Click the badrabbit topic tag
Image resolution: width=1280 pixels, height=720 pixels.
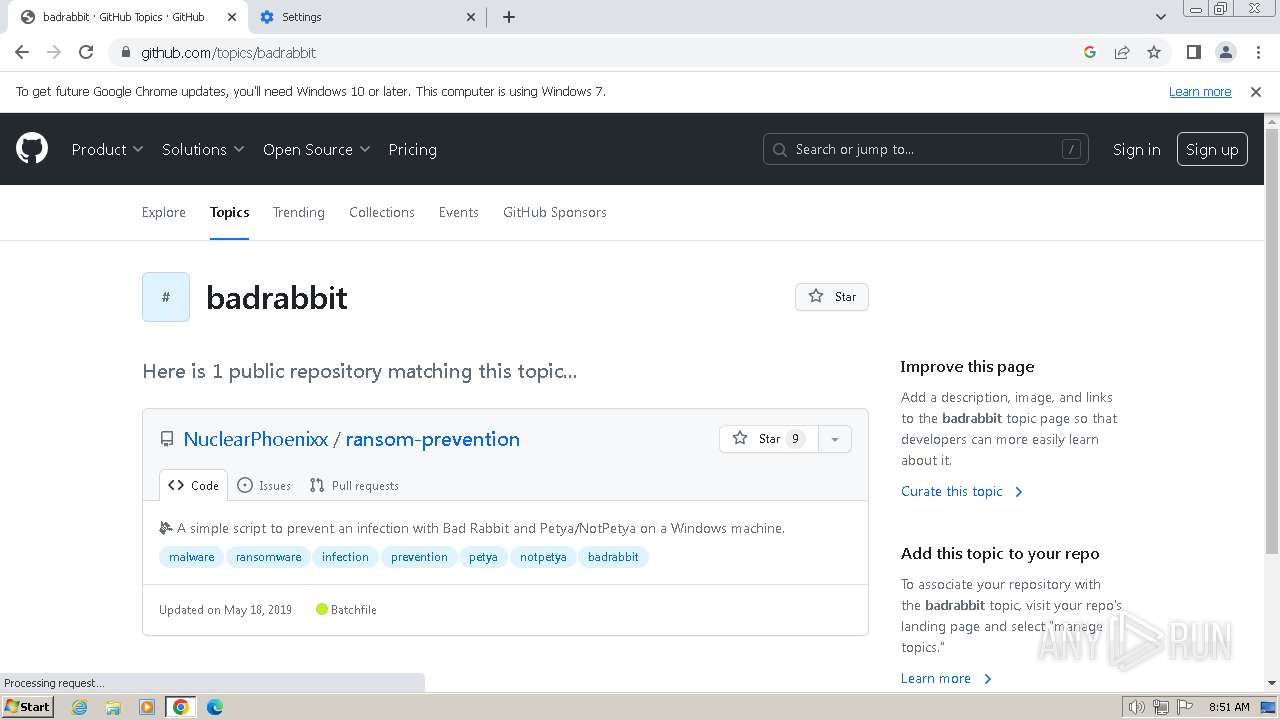click(x=613, y=557)
